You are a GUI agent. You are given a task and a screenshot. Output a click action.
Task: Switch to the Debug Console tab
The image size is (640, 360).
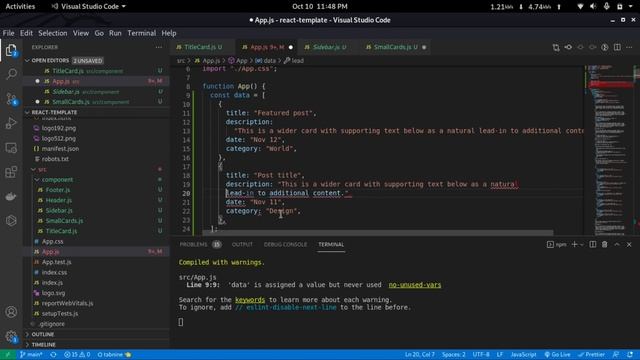(x=285, y=244)
